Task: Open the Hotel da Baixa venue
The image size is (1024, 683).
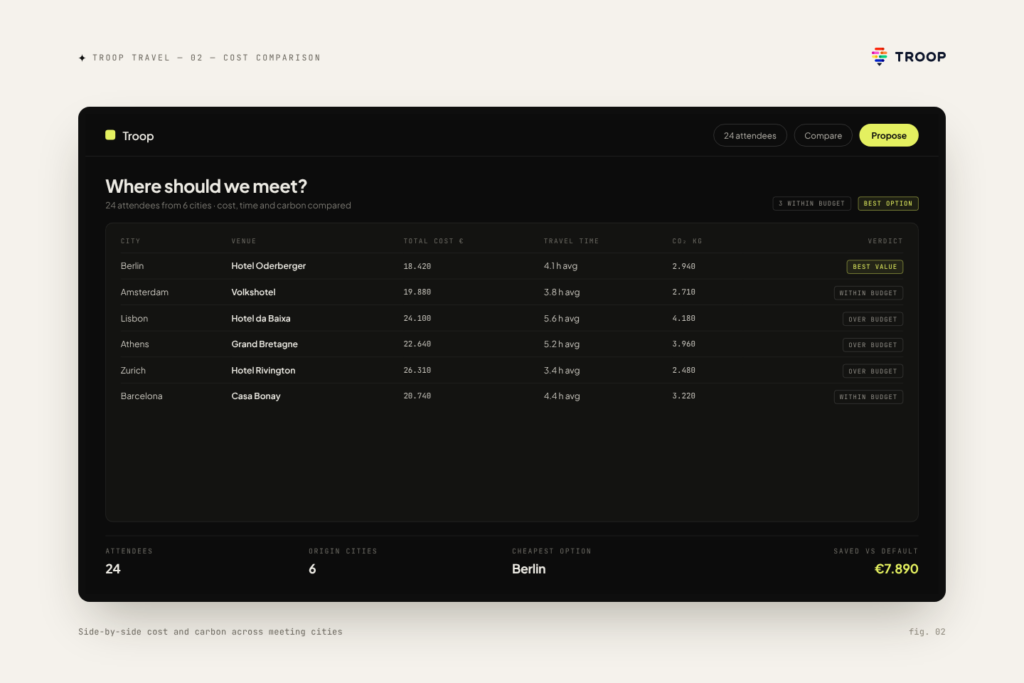Action: tap(261, 319)
